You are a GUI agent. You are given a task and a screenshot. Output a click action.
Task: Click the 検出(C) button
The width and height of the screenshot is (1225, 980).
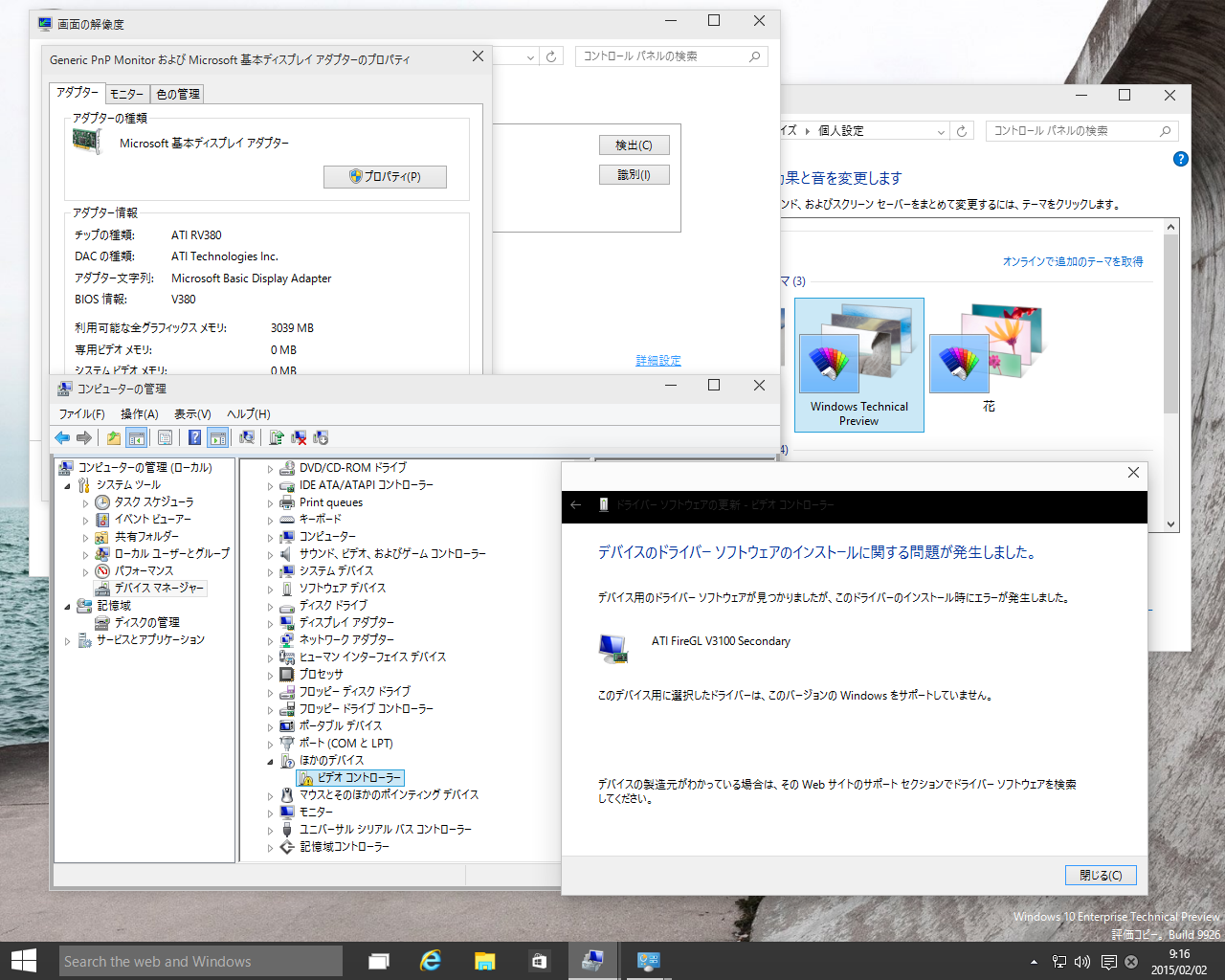tap(634, 145)
